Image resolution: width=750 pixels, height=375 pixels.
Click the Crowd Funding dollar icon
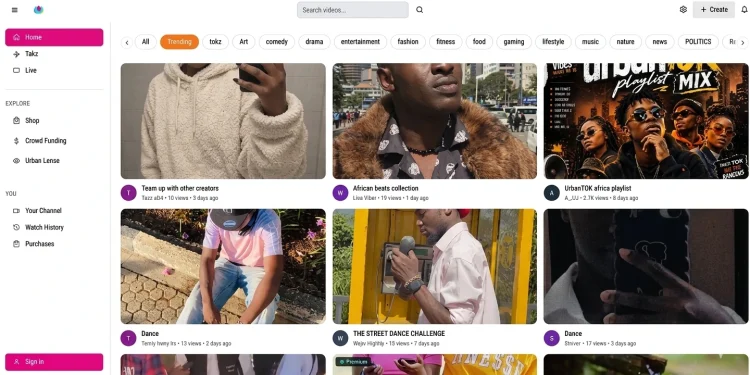16,141
